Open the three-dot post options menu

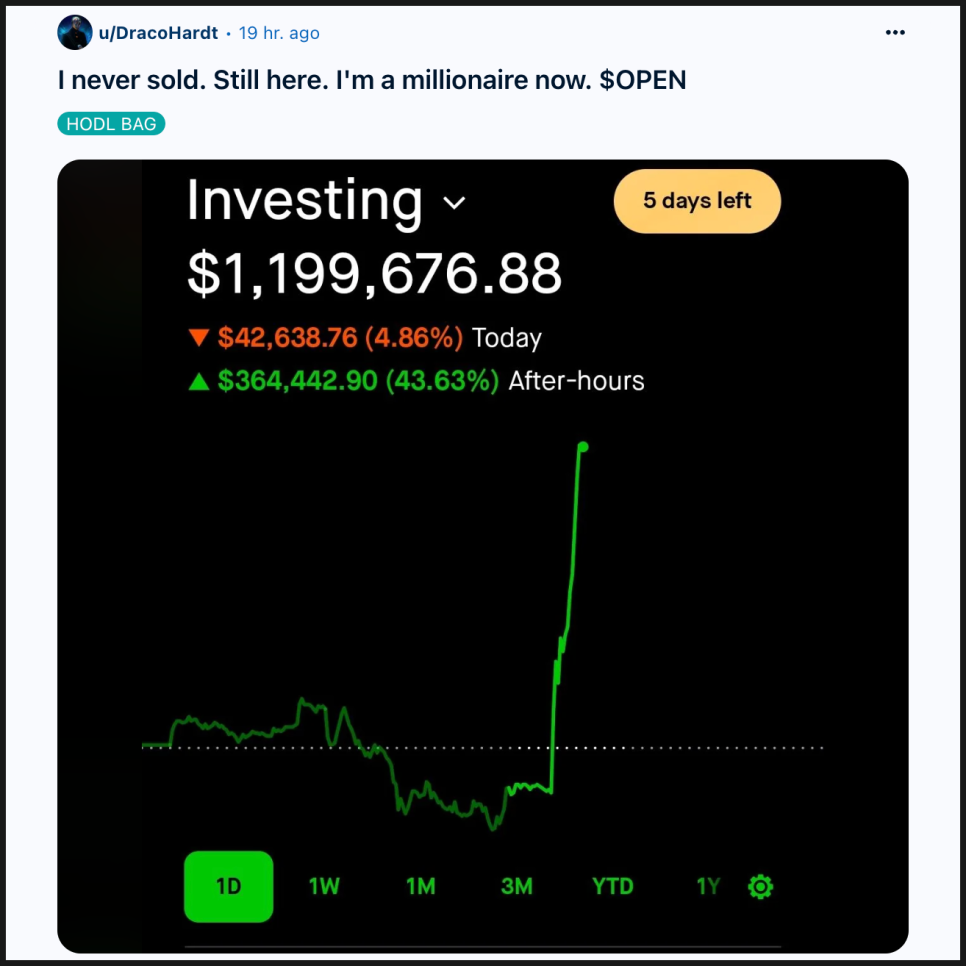[895, 33]
